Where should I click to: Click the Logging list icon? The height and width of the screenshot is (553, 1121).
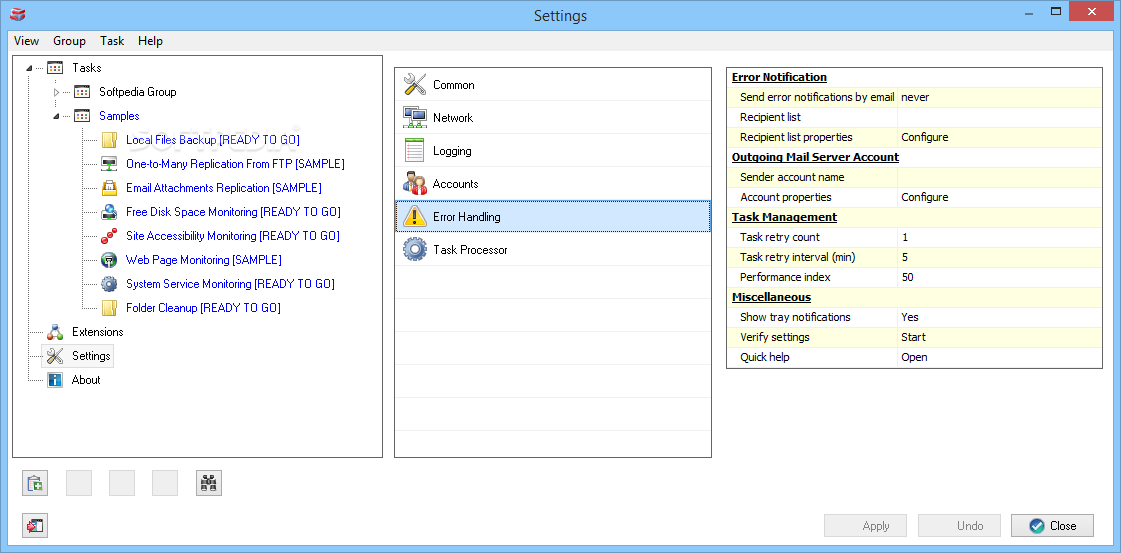click(415, 151)
